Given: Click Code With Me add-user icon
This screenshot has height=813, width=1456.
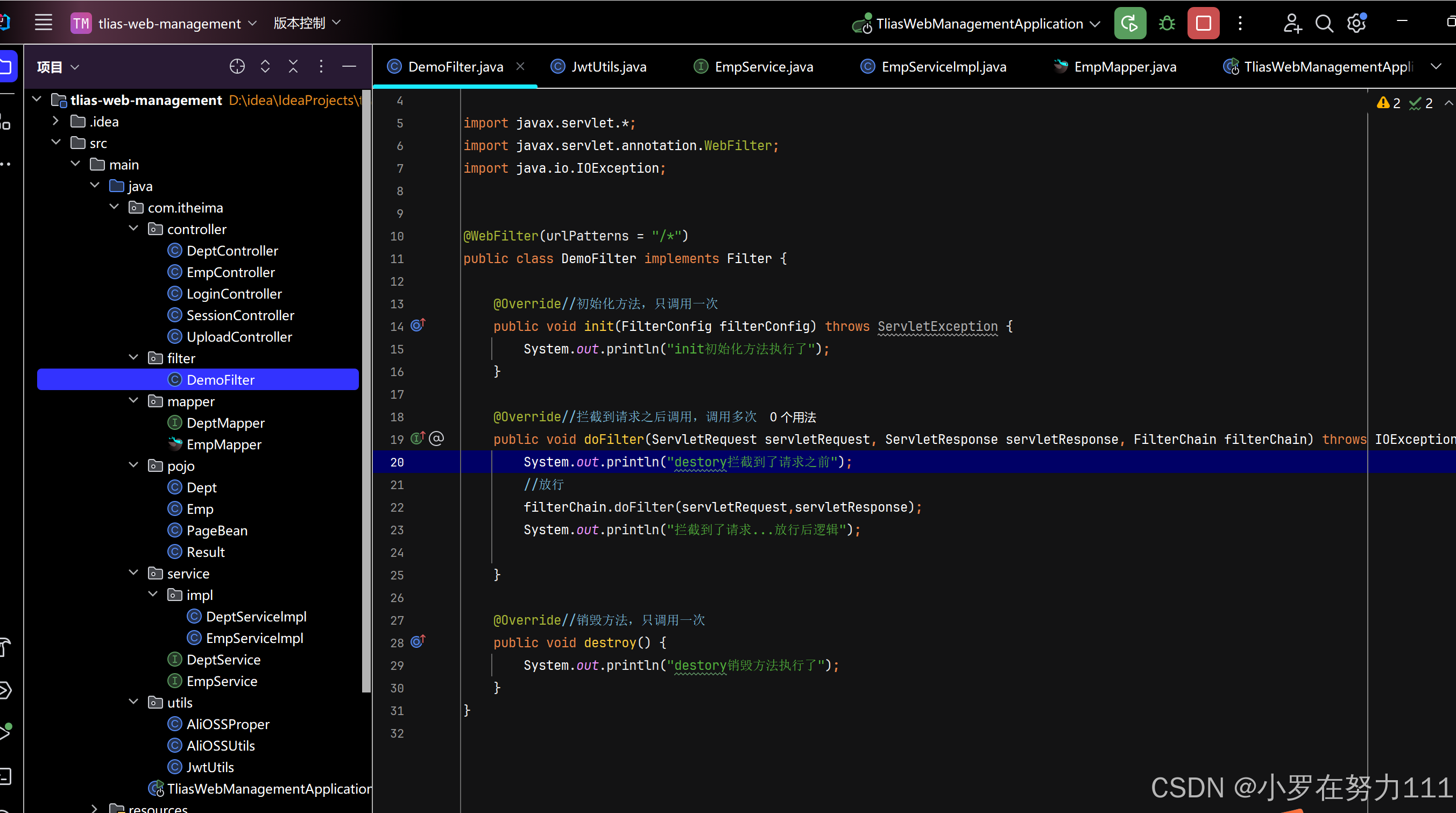Looking at the screenshot, I should (1291, 23).
